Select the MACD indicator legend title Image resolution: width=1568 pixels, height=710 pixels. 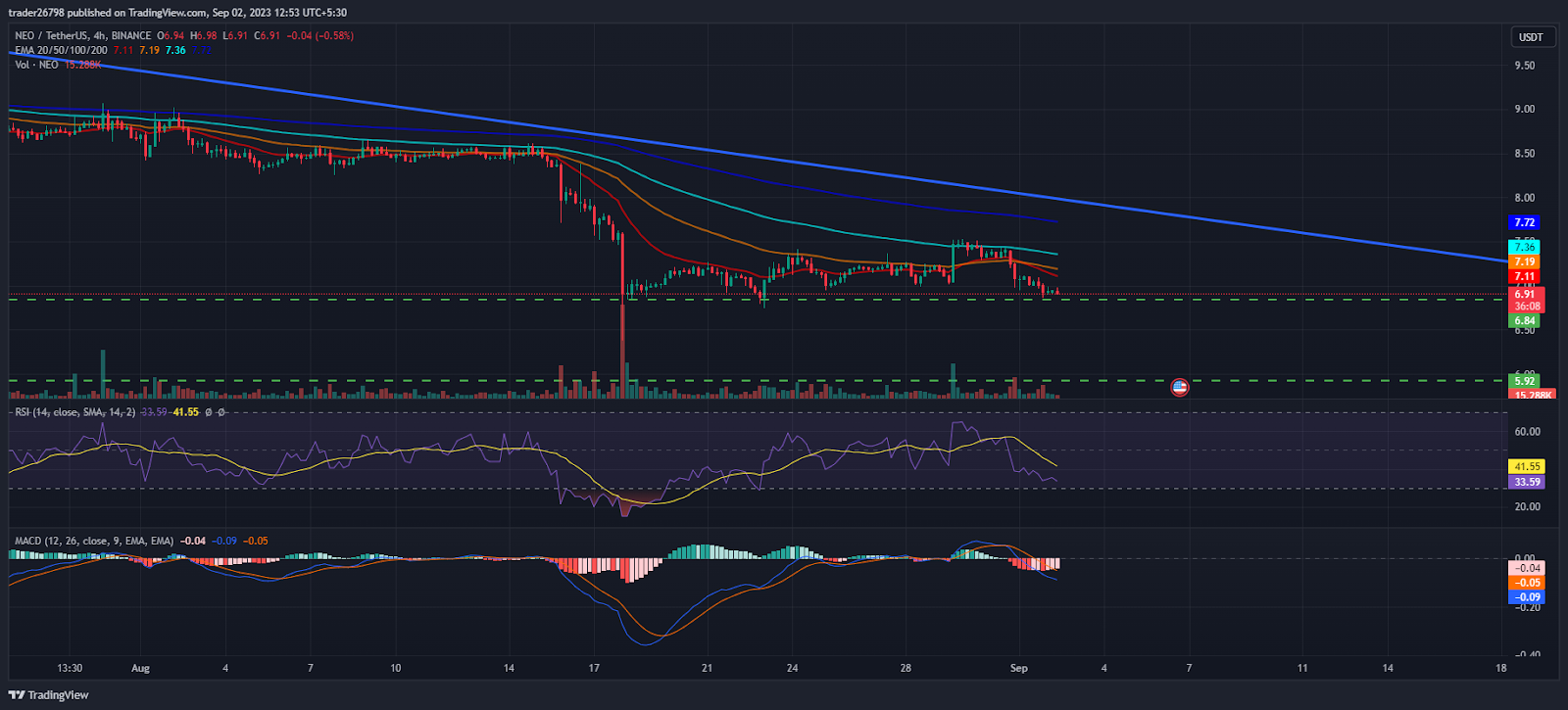coord(94,541)
